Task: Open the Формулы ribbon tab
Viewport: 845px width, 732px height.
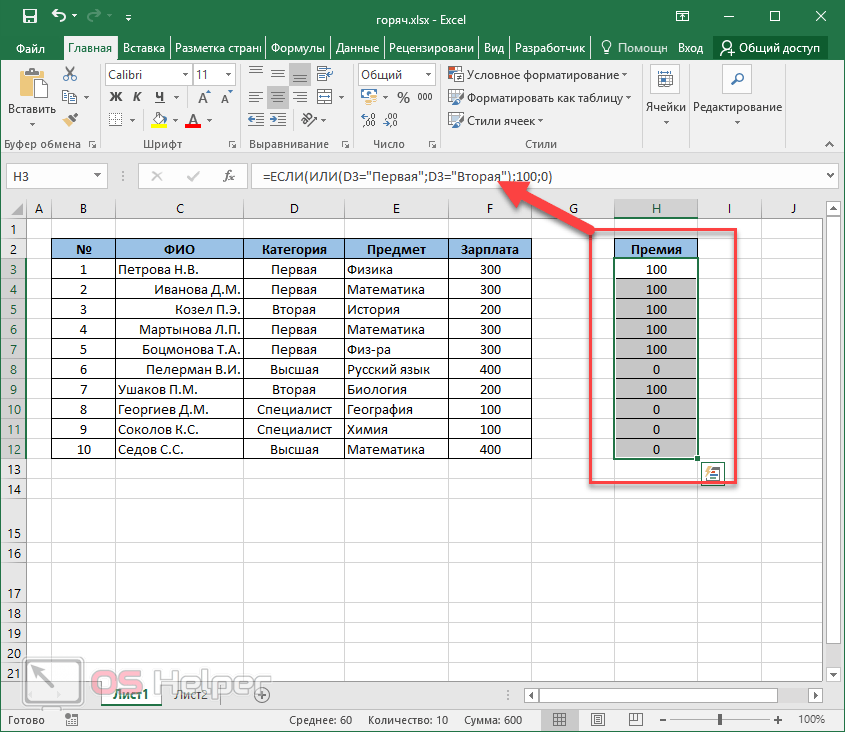Action: tap(299, 47)
